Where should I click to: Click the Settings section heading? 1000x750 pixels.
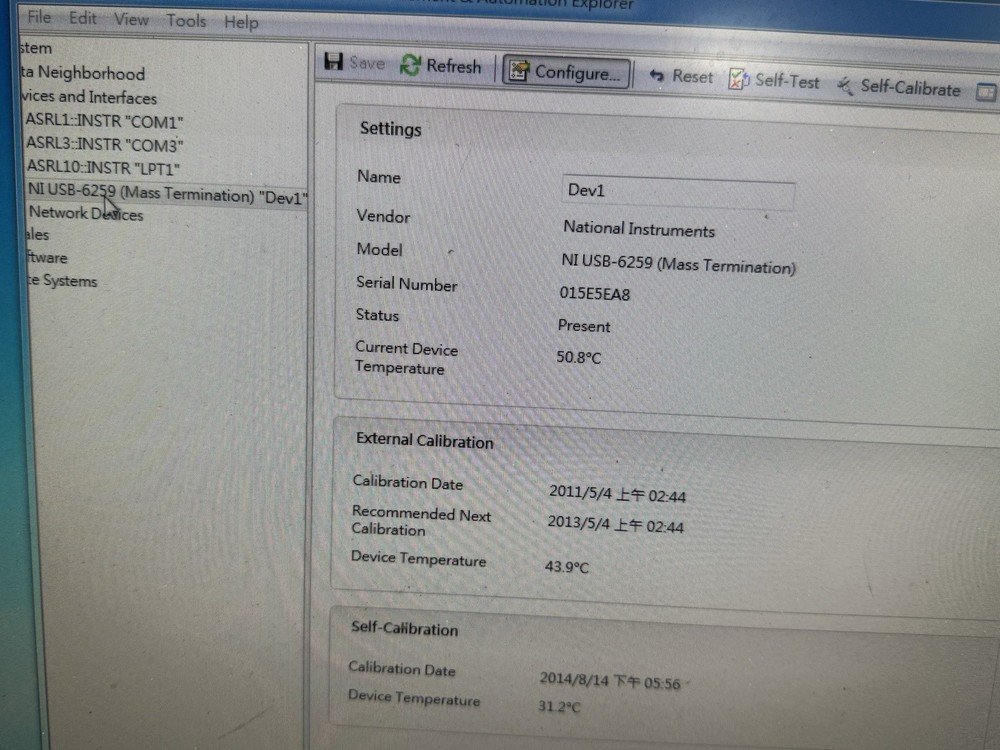pos(390,129)
